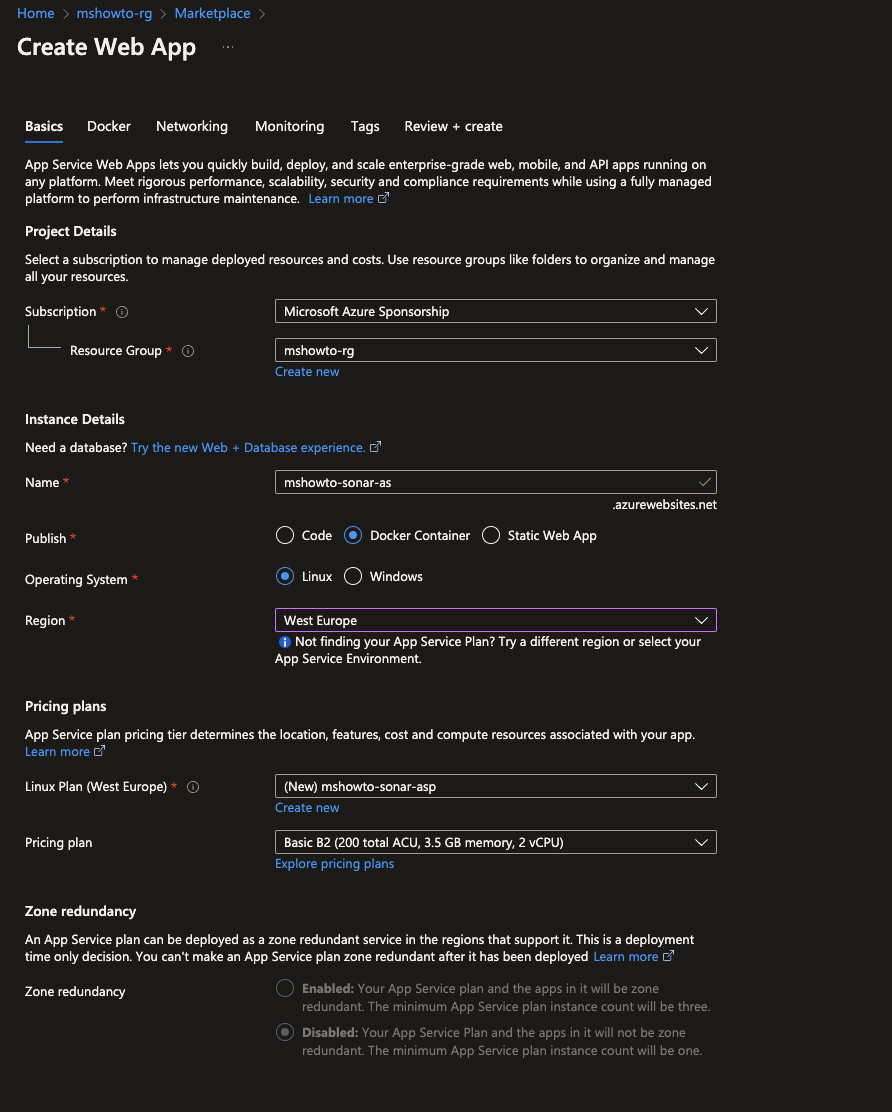892x1112 pixels.
Task: Select the Docker Container publish option
Action: (x=353, y=535)
